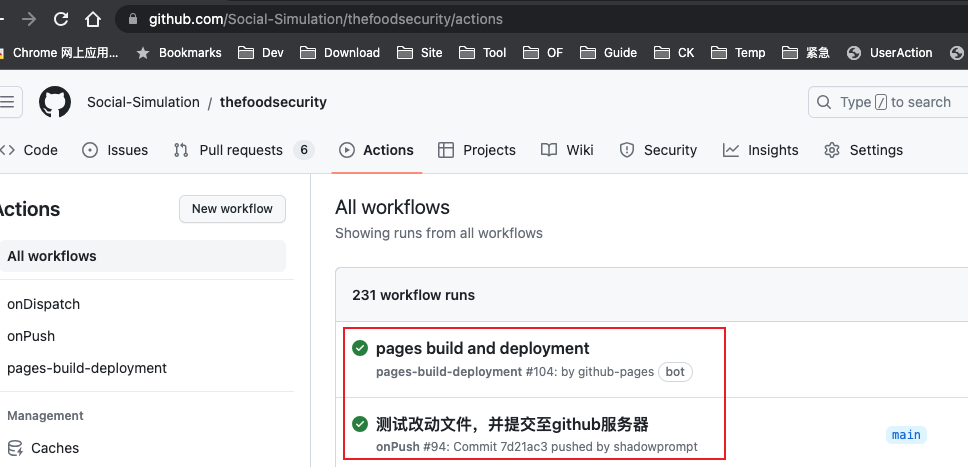Screen dimensions: 968x467
Task: Click the Caches database icon
Action: (14, 448)
